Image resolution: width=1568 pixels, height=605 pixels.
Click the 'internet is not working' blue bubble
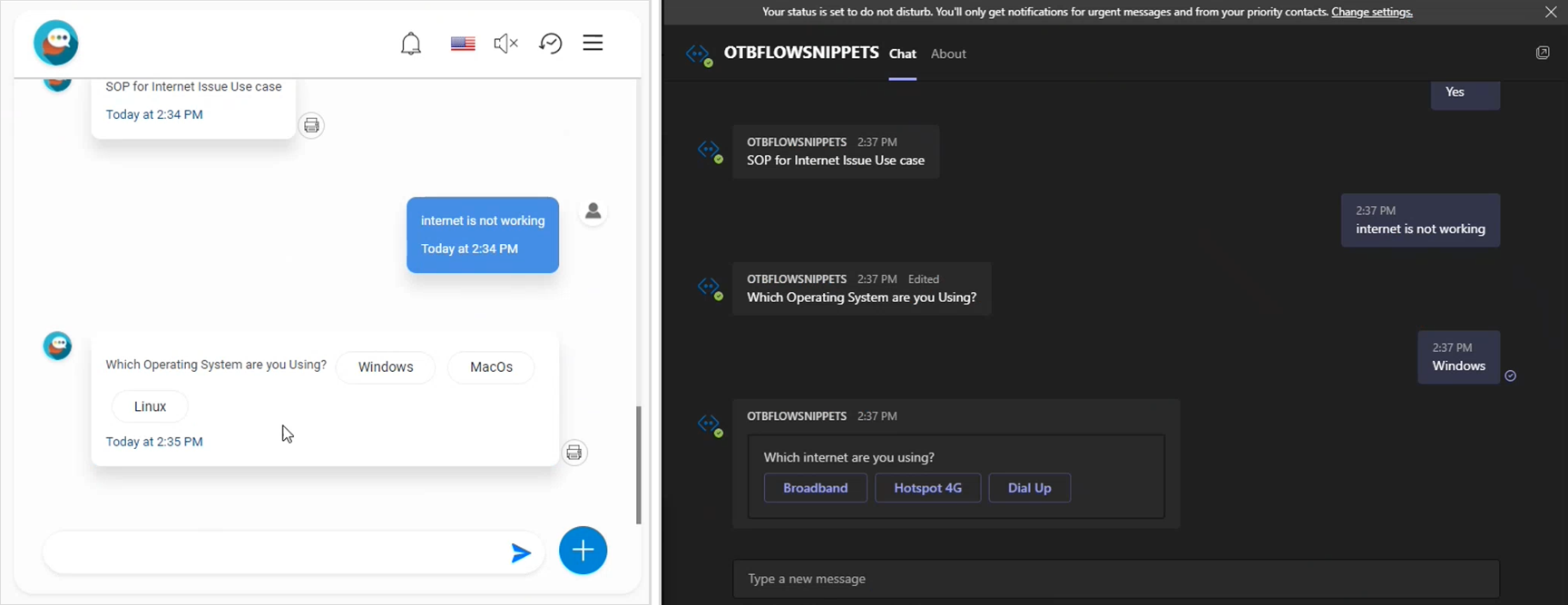tap(483, 234)
